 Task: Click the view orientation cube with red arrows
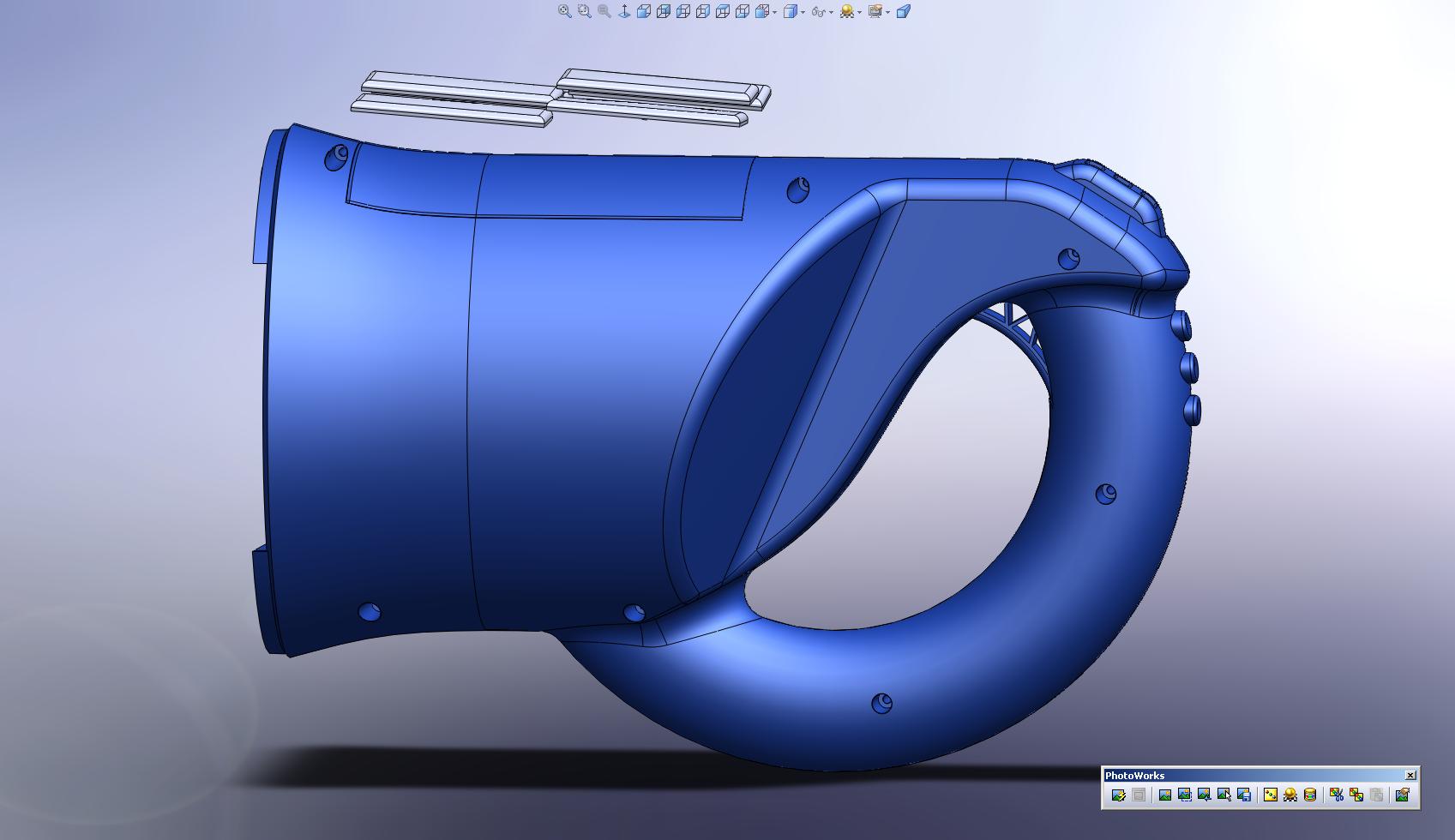click(762, 11)
